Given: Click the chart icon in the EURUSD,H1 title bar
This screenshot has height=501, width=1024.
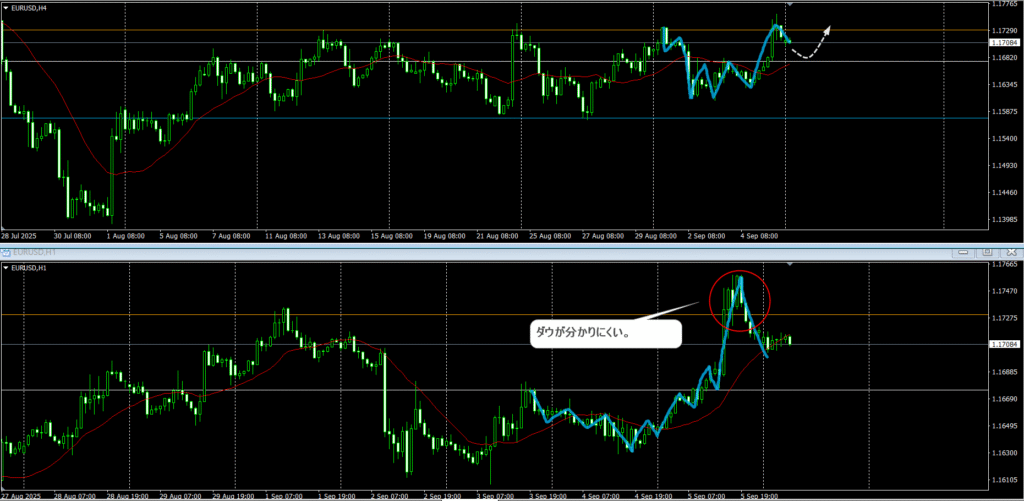Looking at the screenshot, I should tap(5, 251).
